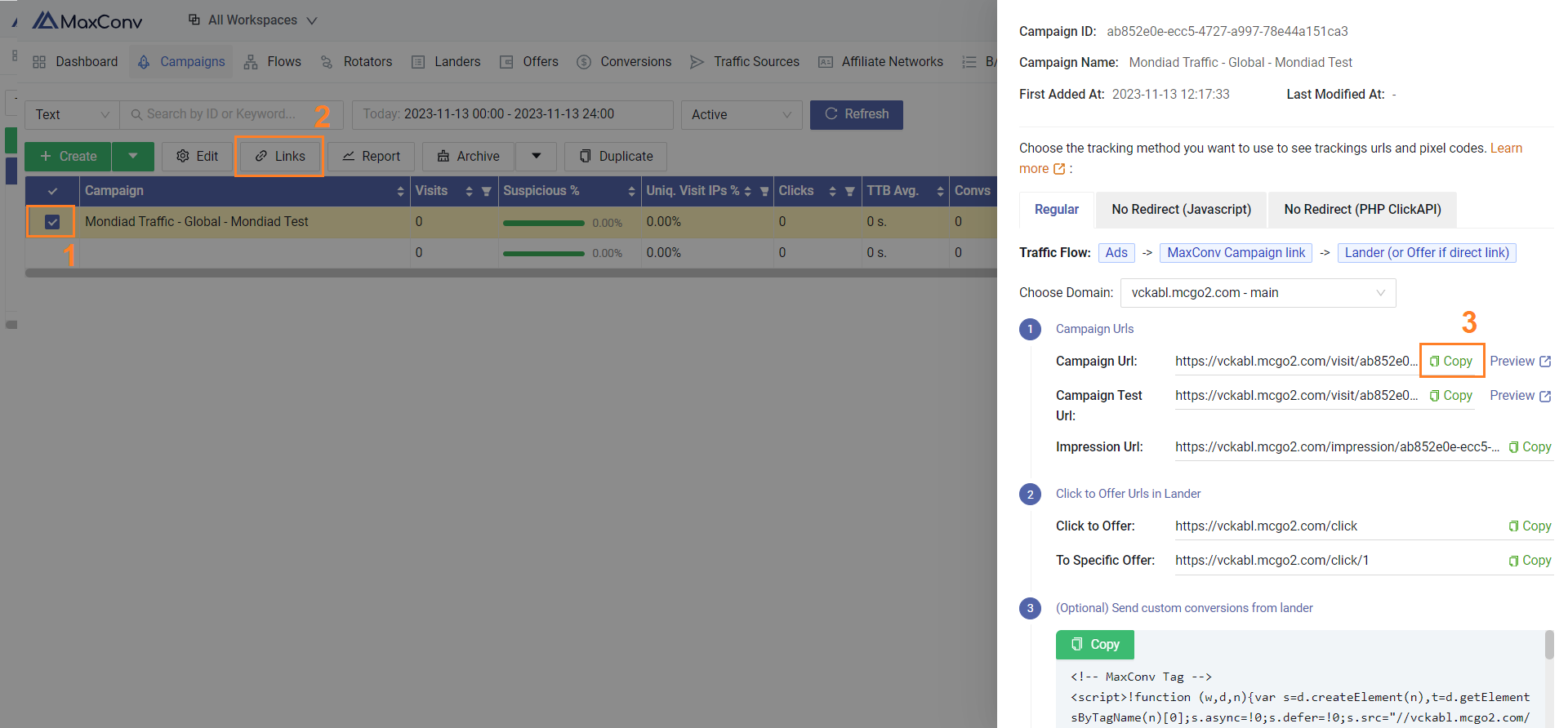Sort the Campaign column
This screenshot has height=728, width=1568.
(x=400, y=191)
